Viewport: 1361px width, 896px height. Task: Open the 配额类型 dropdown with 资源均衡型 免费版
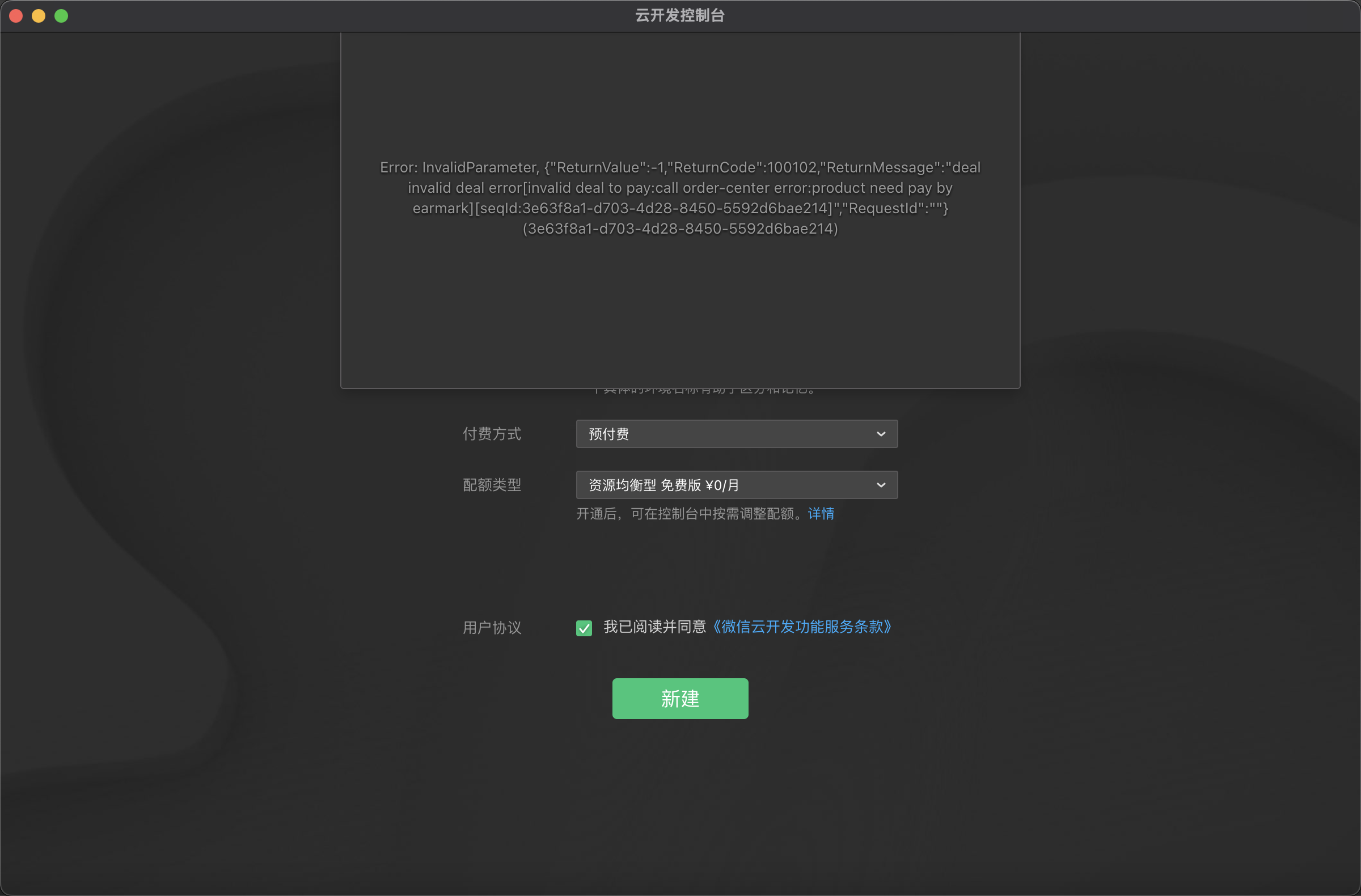pyautogui.click(x=736, y=485)
